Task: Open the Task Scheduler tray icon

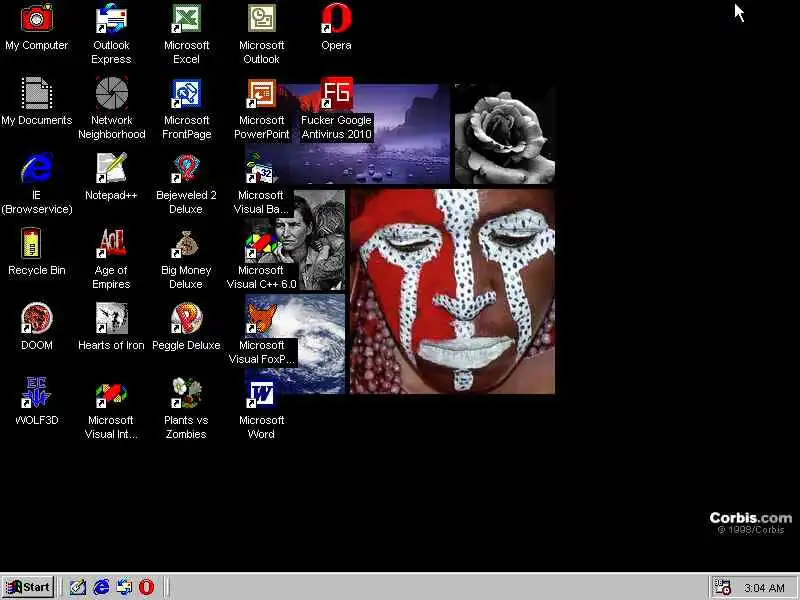Action: click(721, 587)
